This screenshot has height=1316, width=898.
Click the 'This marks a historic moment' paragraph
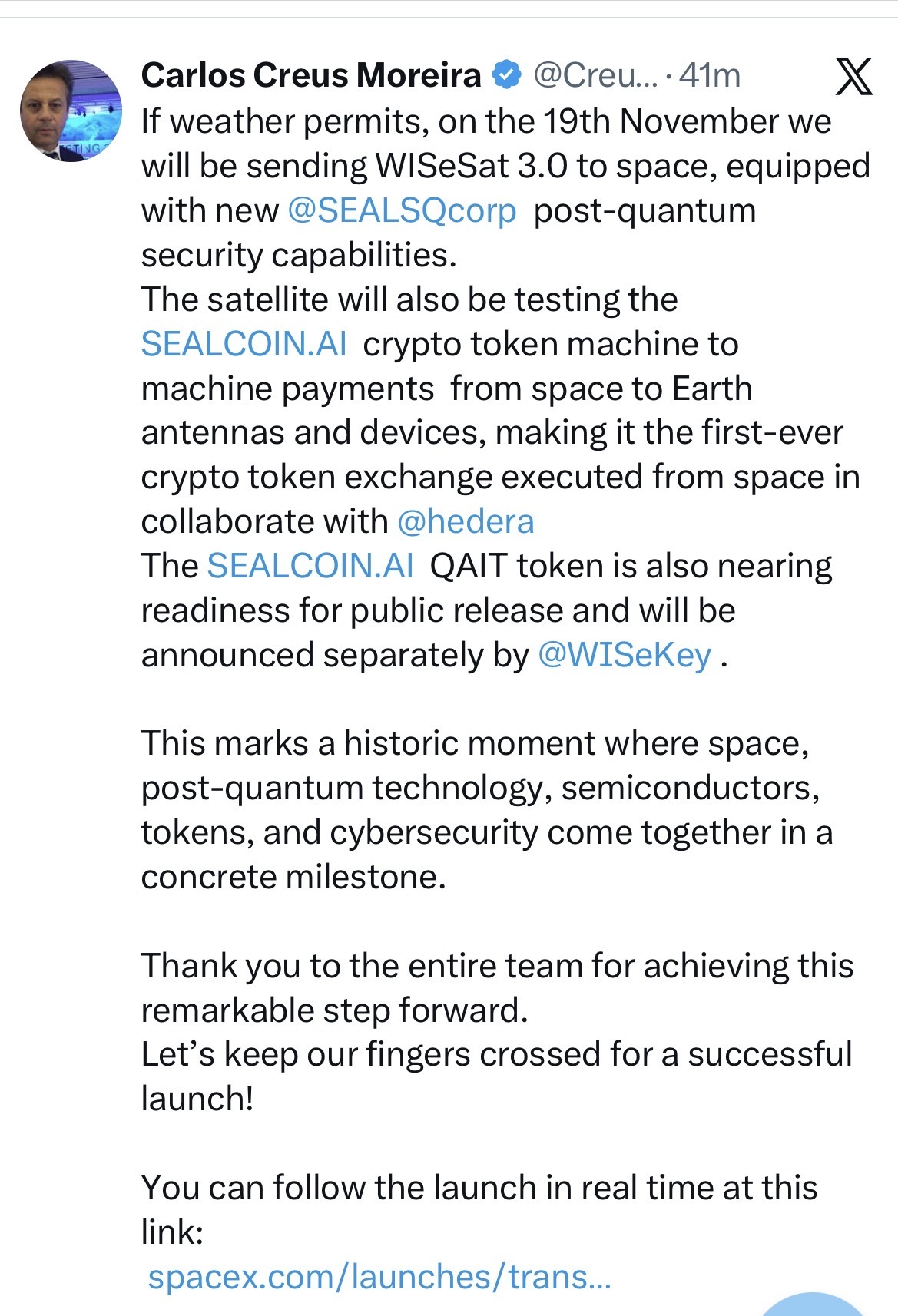coord(487,810)
